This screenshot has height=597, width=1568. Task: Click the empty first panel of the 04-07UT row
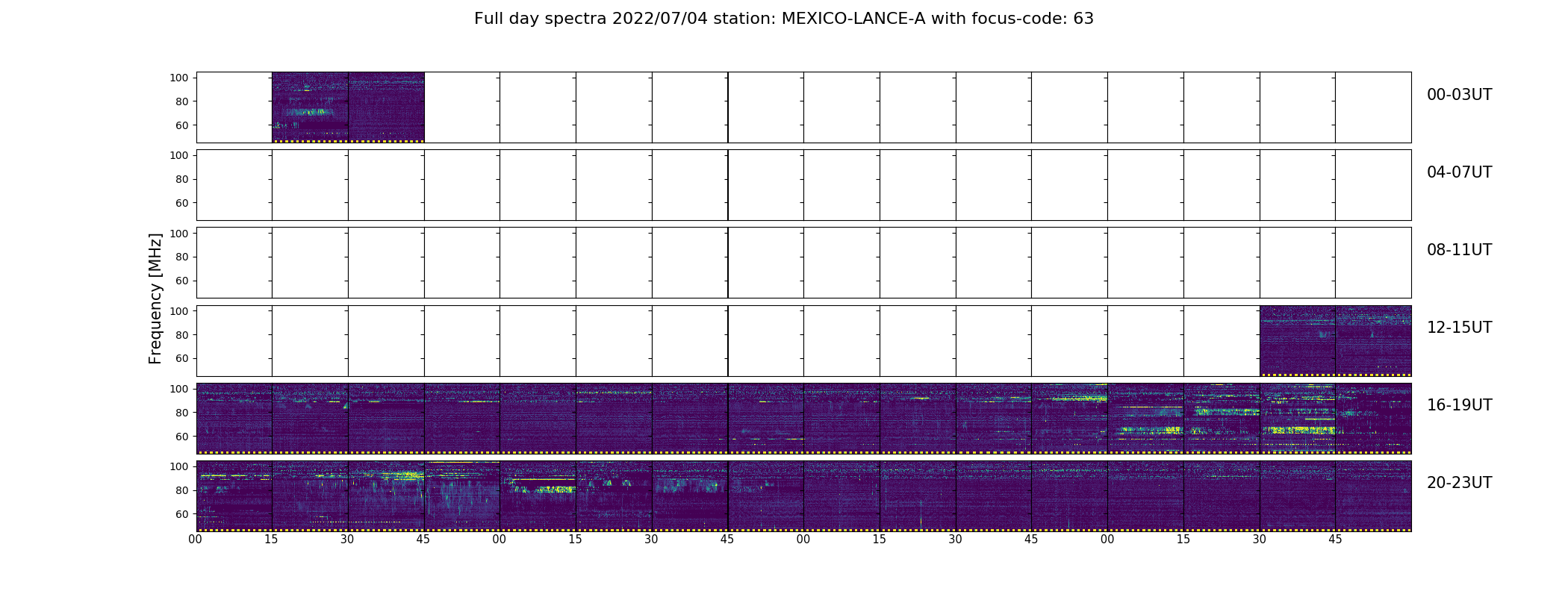[x=234, y=185]
